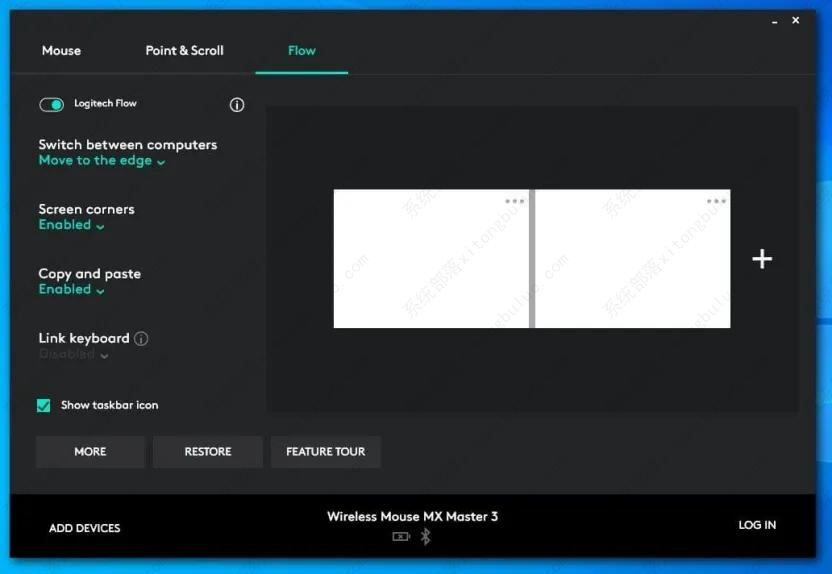Select the right computer screen tile
The height and width of the screenshot is (574, 832).
[x=632, y=258]
